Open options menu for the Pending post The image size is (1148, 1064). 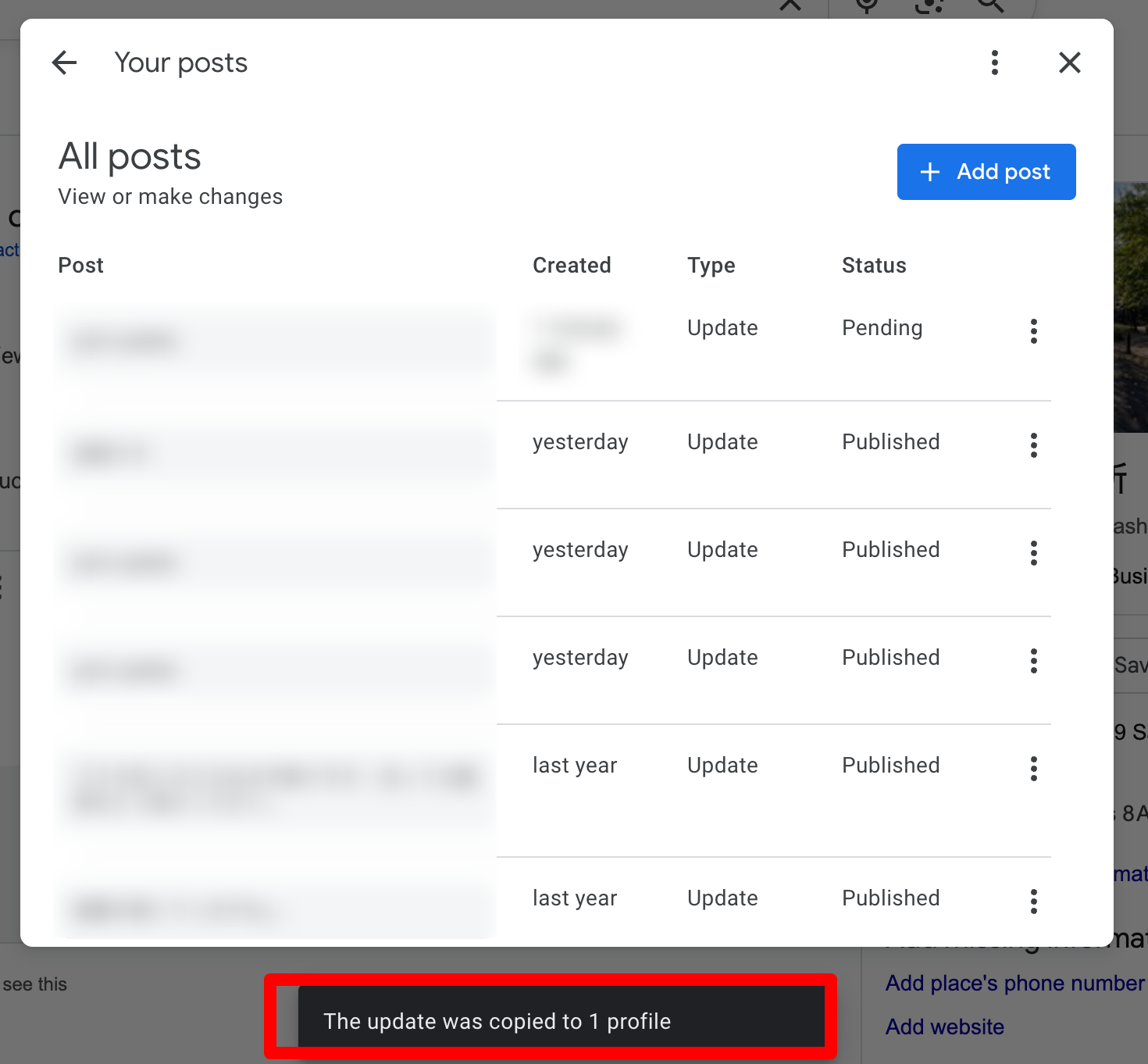(x=1033, y=331)
